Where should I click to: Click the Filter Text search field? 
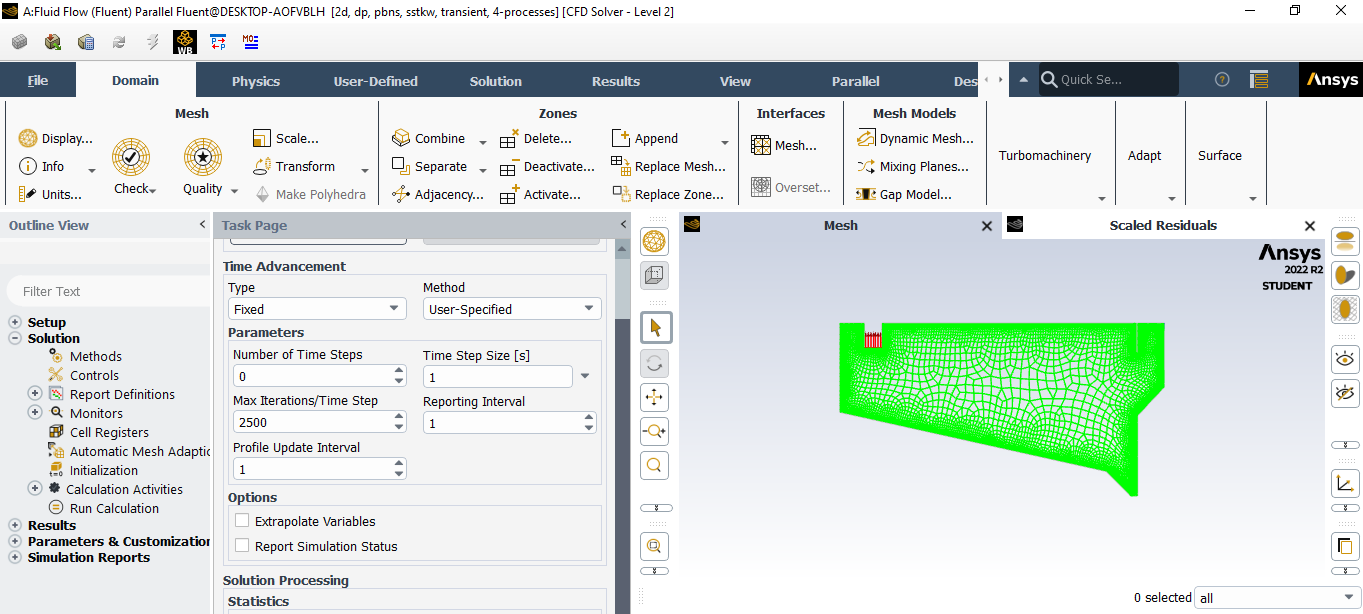click(107, 291)
